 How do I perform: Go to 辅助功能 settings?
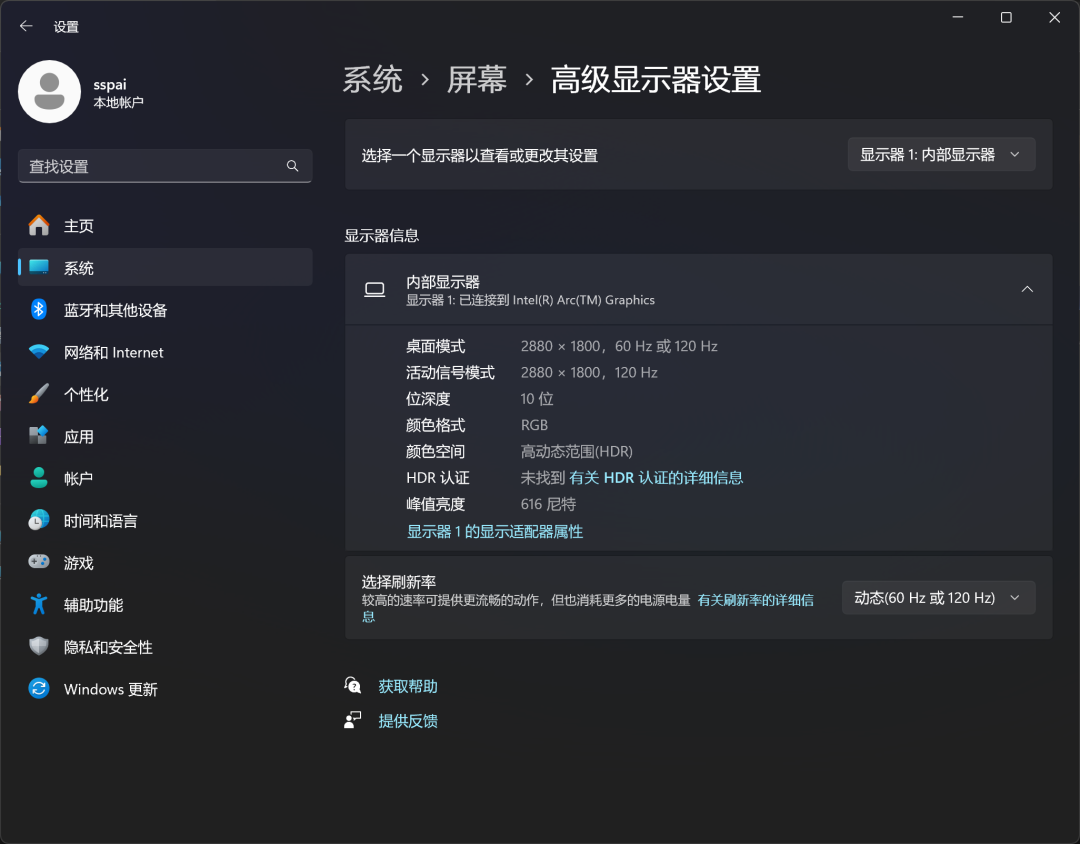click(165, 604)
